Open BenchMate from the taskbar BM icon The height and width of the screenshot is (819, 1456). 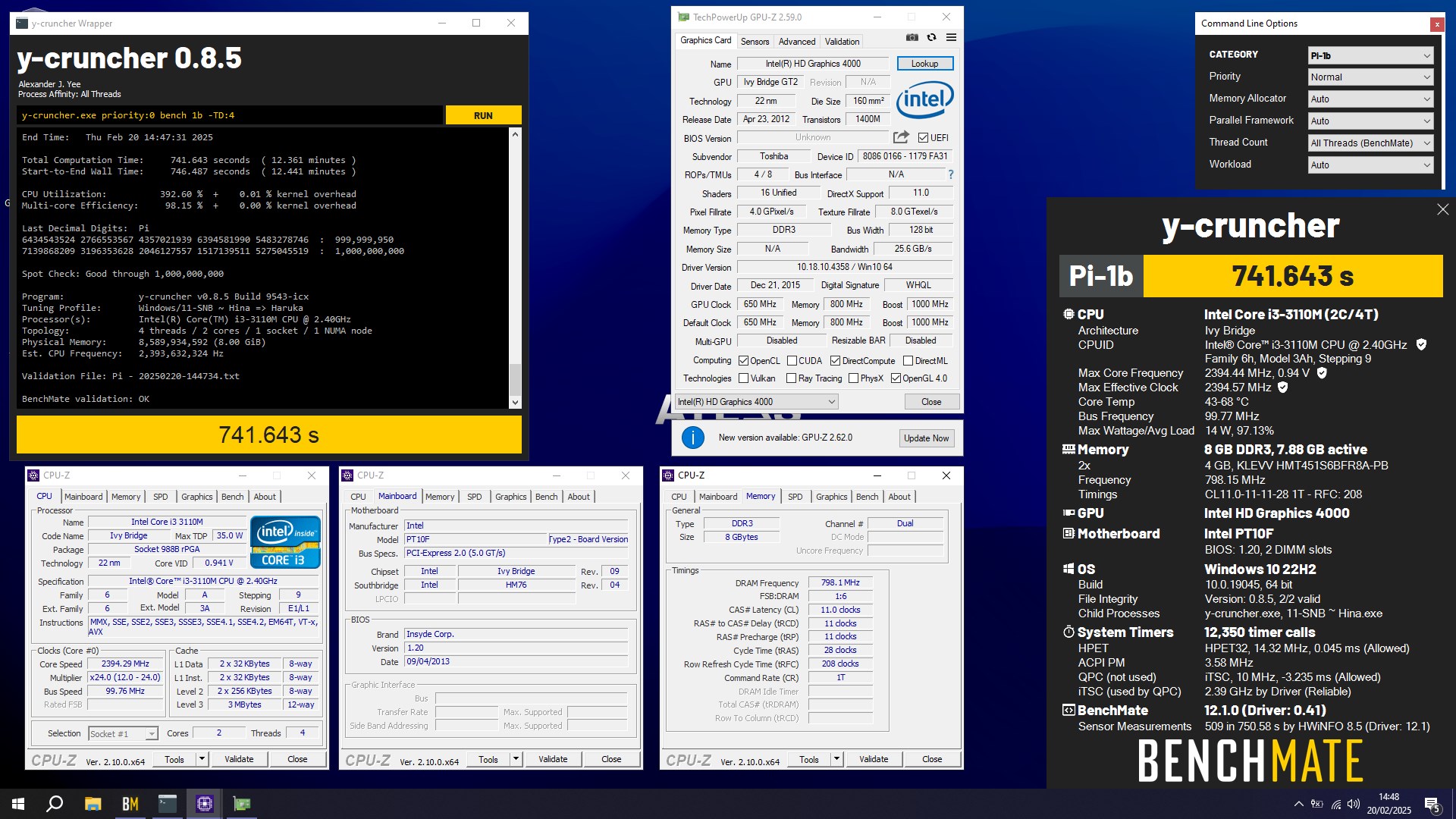pyautogui.click(x=130, y=804)
